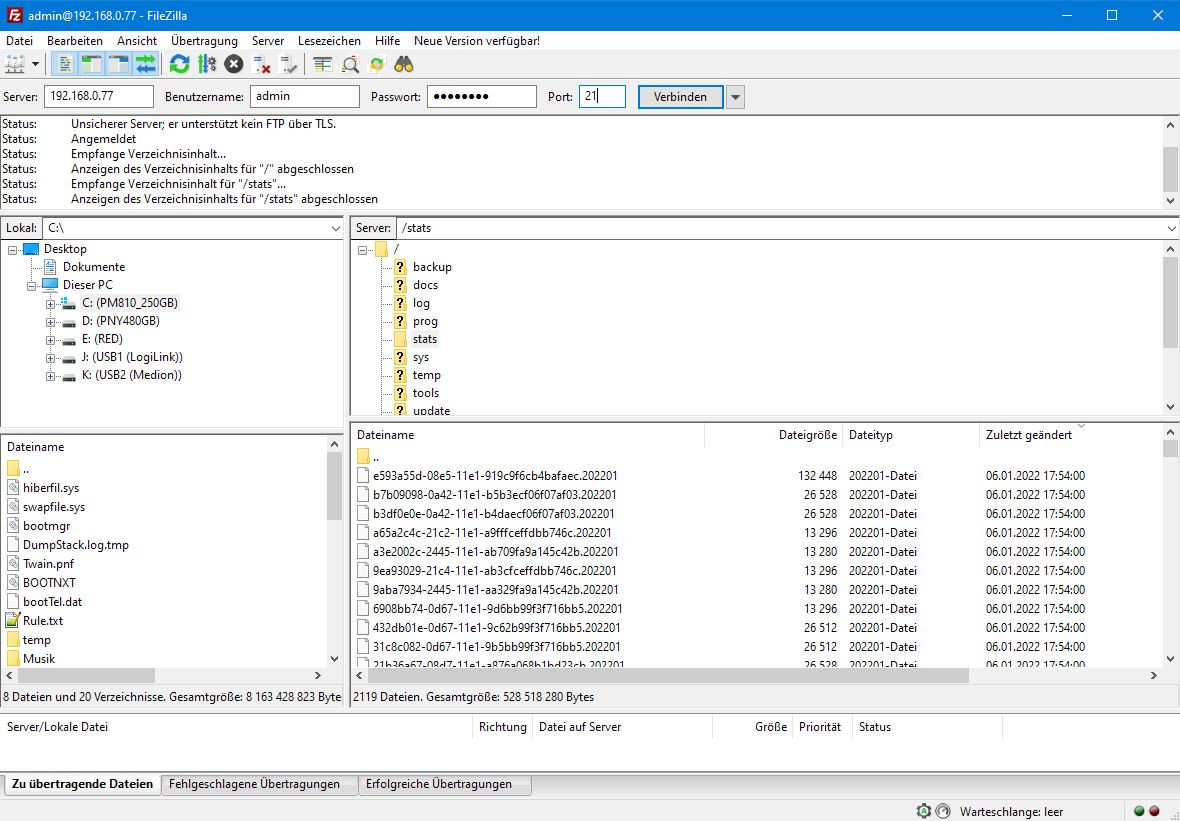This screenshot has height=821, width=1180.
Task: Click the Verbinden button
Action: pyautogui.click(x=680, y=97)
